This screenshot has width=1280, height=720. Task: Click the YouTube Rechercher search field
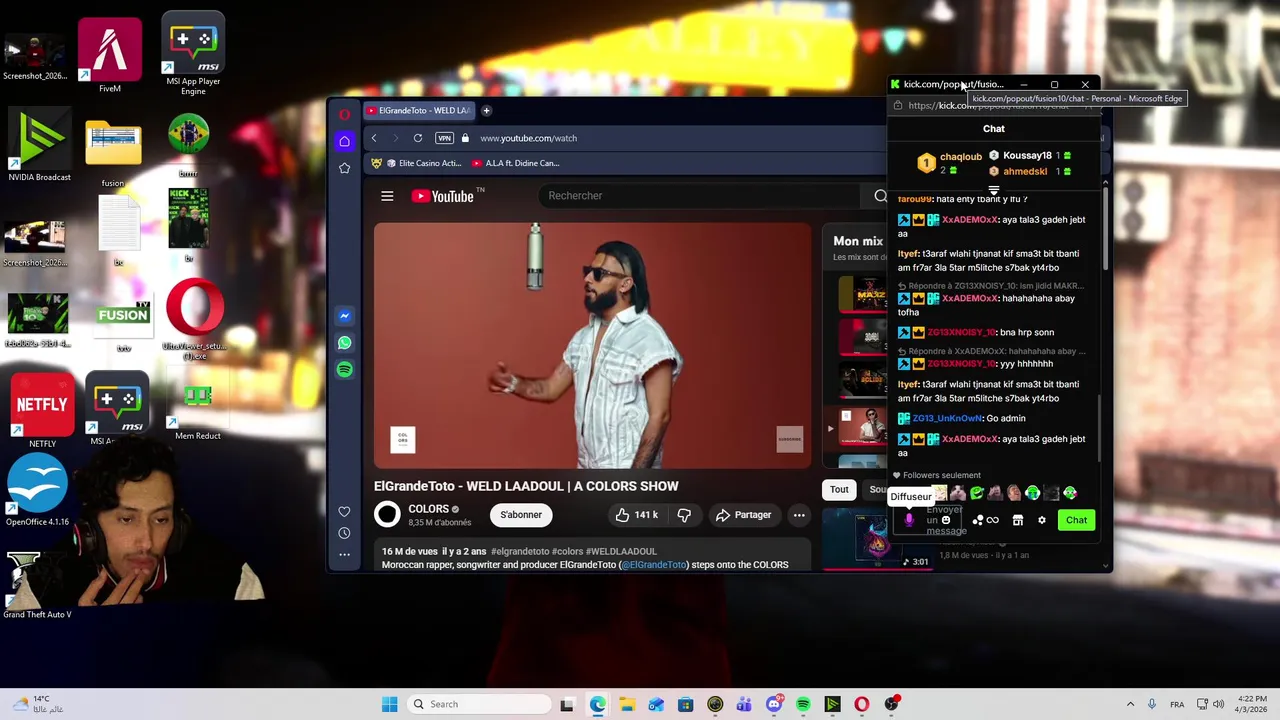coord(700,196)
